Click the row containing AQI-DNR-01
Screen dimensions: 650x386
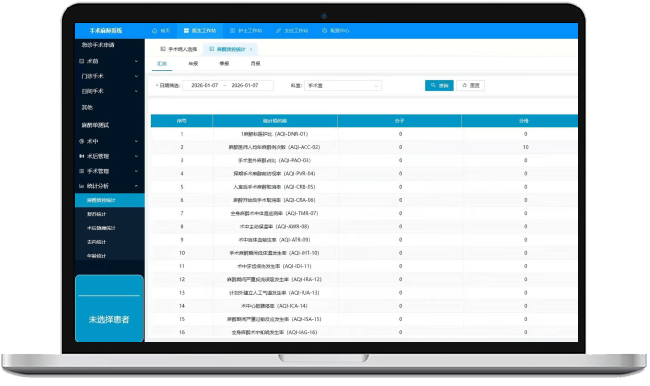[x=364, y=134]
